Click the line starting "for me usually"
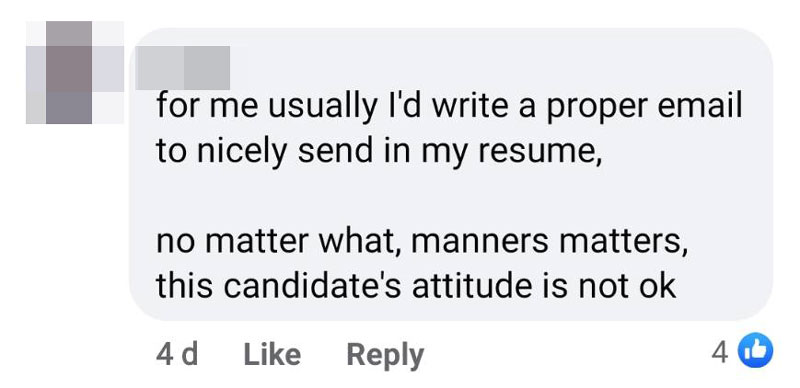The height and width of the screenshot is (388, 800). (x=449, y=107)
